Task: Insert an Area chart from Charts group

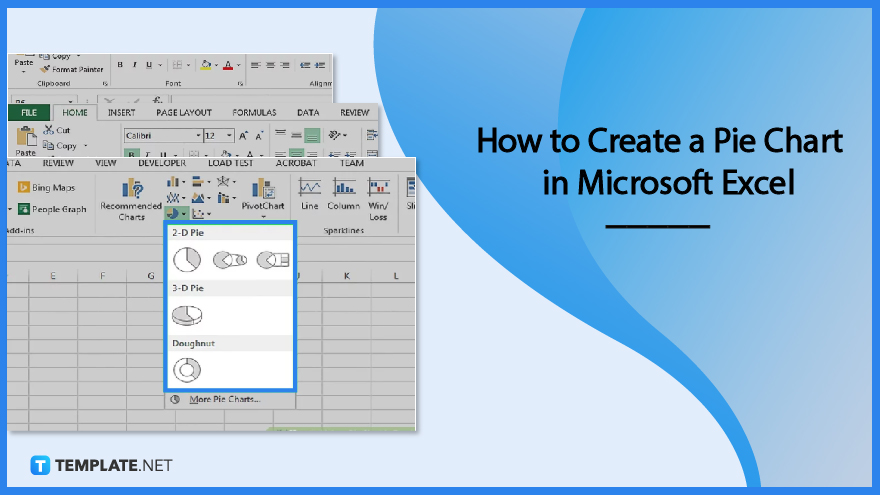Action: tap(201, 198)
